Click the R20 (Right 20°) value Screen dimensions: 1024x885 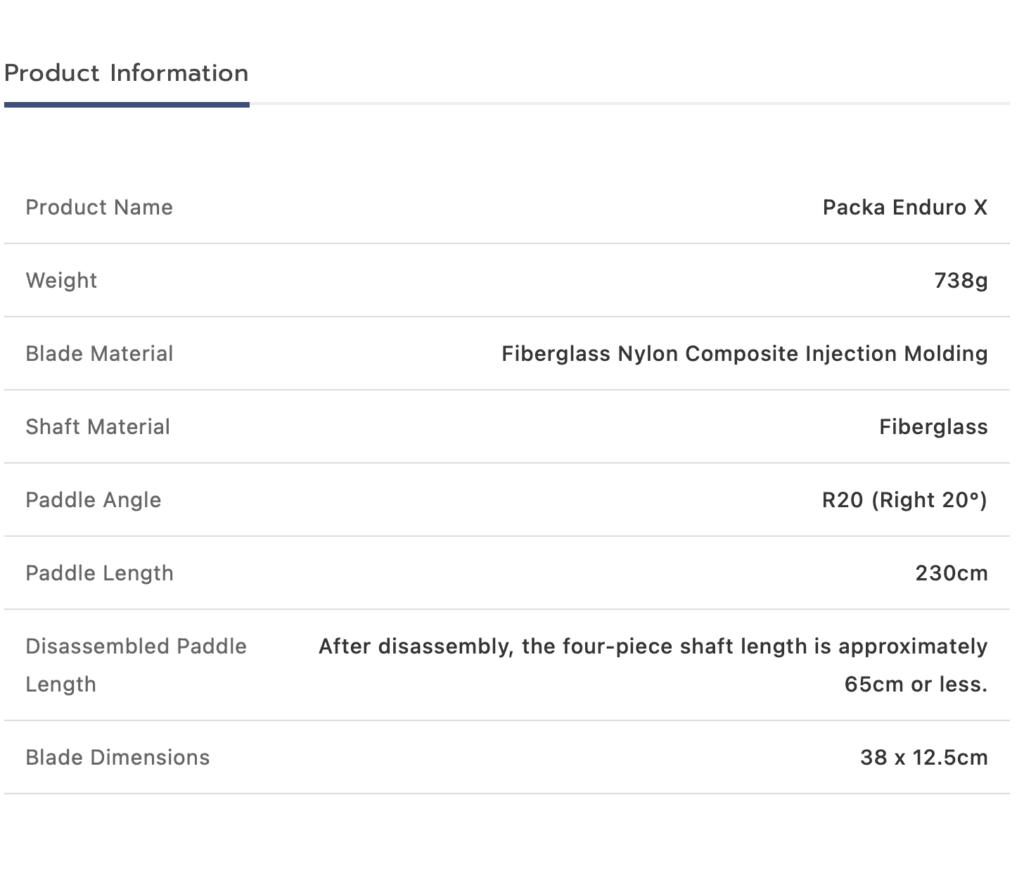coord(904,499)
